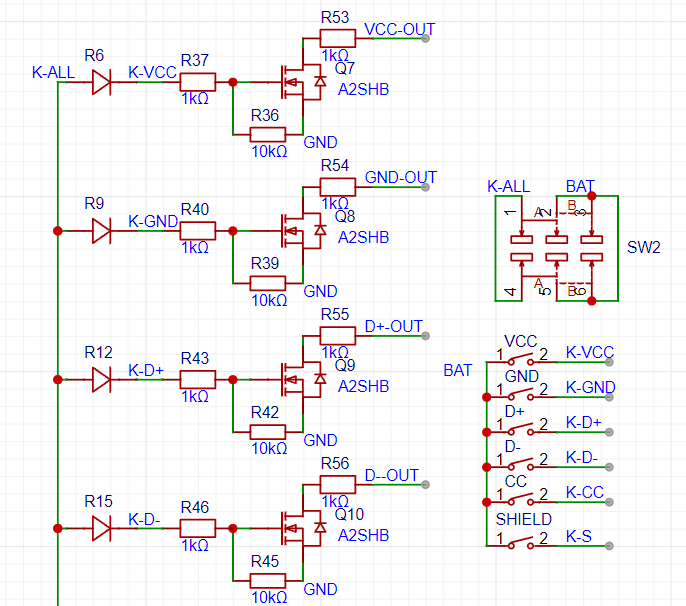Click the GND-OUT net label

[x=401, y=177]
